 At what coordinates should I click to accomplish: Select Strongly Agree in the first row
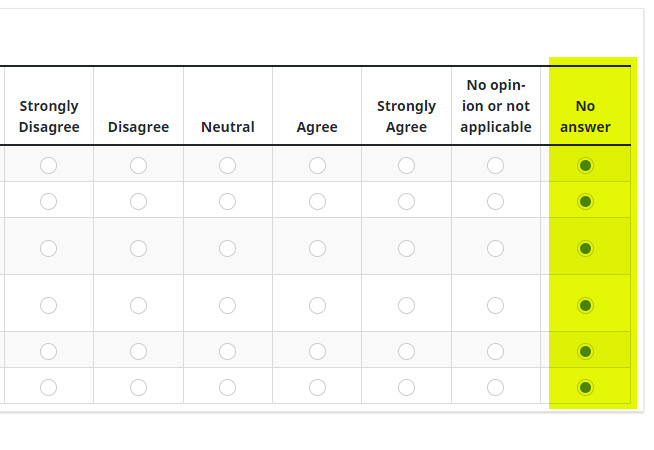(406, 165)
